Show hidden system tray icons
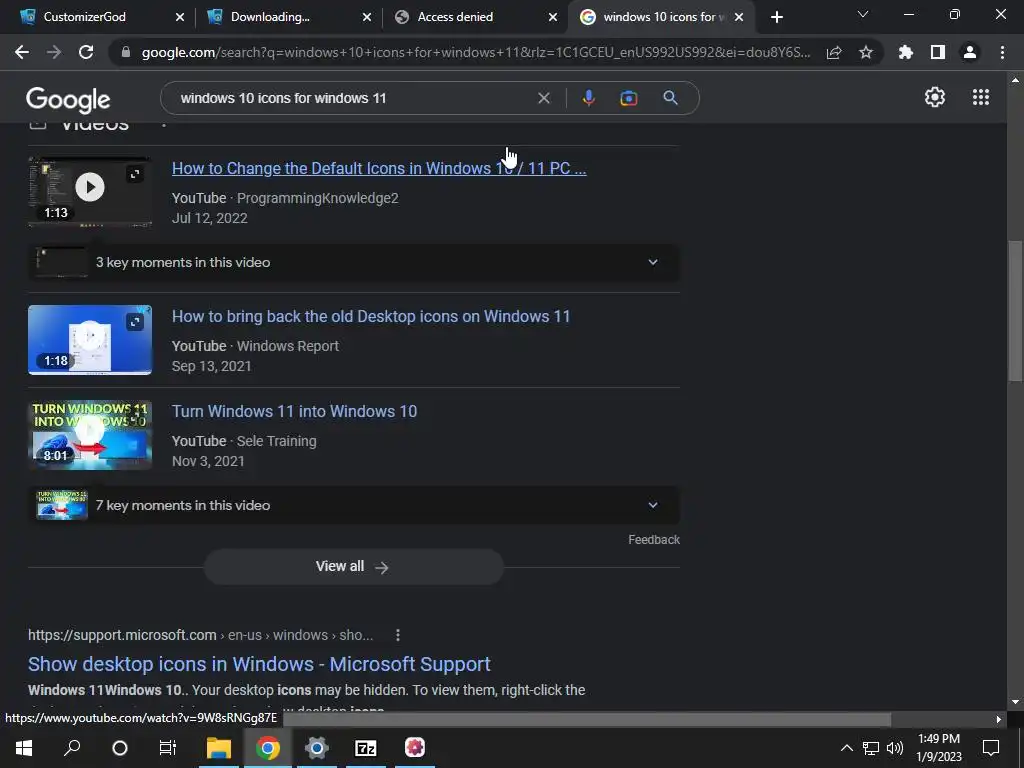 point(846,748)
